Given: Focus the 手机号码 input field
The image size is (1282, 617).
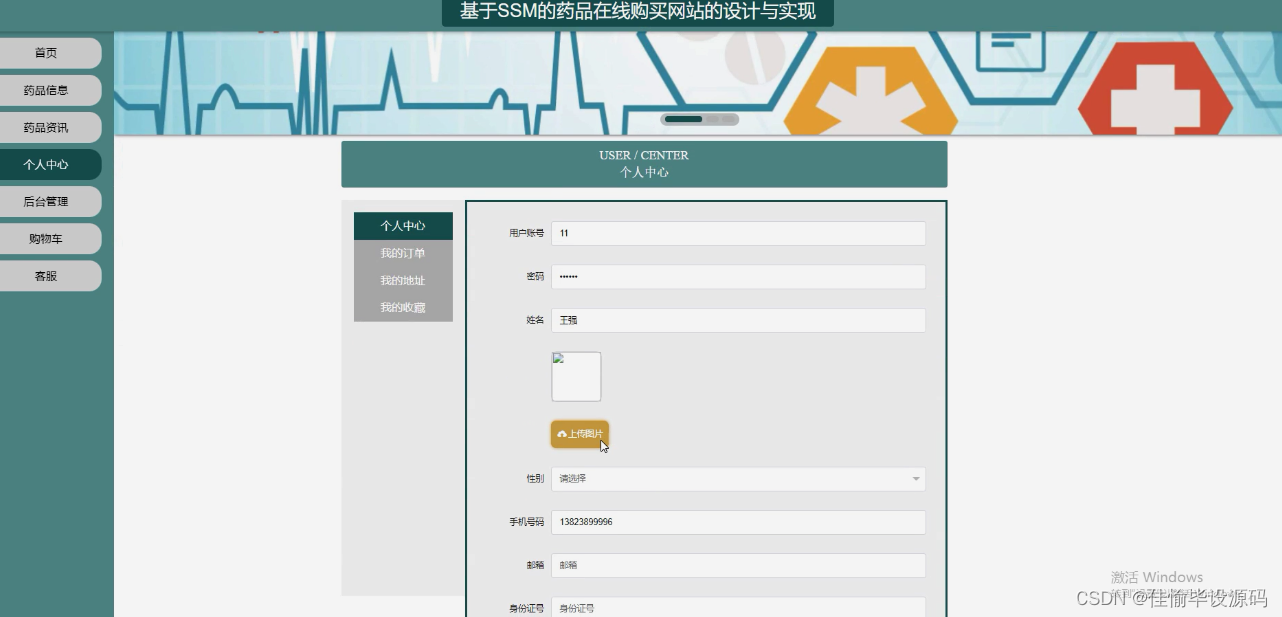Looking at the screenshot, I should pos(738,522).
